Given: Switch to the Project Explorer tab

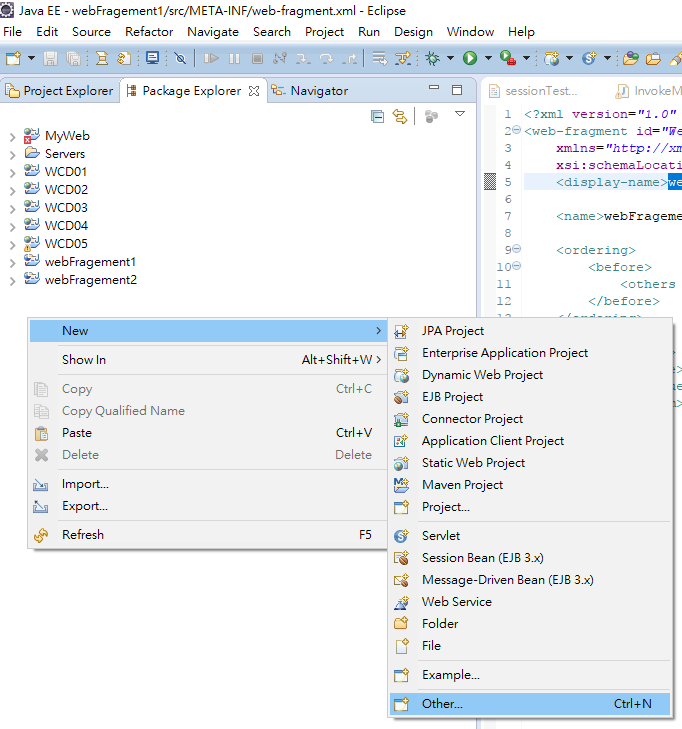Looking at the screenshot, I should (x=59, y=91).
